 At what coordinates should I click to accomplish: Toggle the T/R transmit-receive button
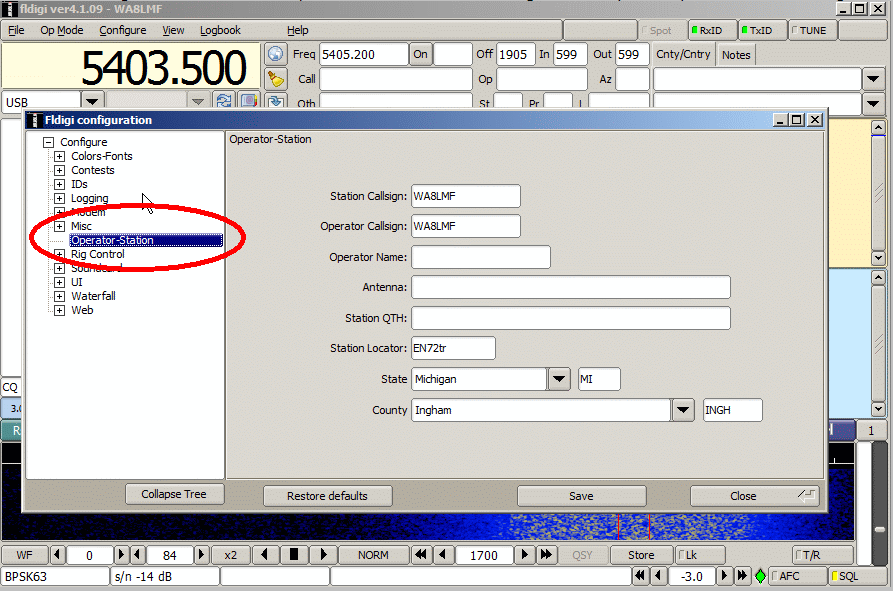tap(824, 555)
